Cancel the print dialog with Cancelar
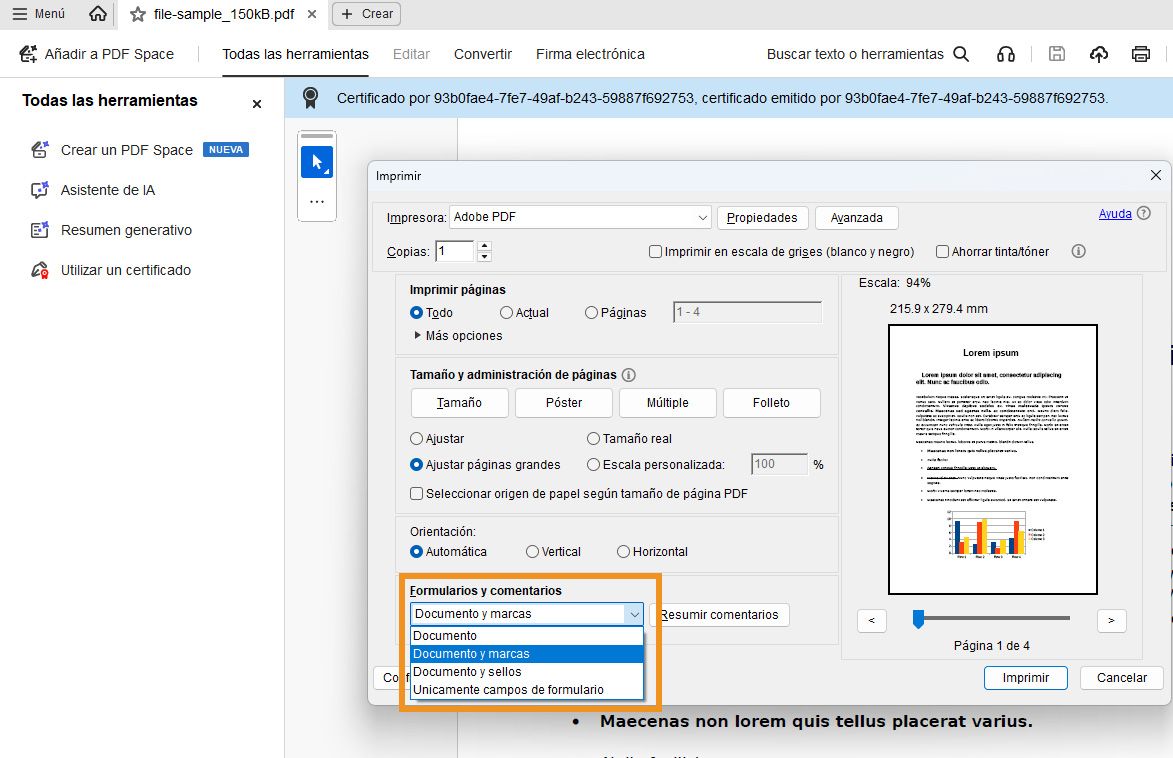Screen dimensions: 1173x758 click(1121, 678)
